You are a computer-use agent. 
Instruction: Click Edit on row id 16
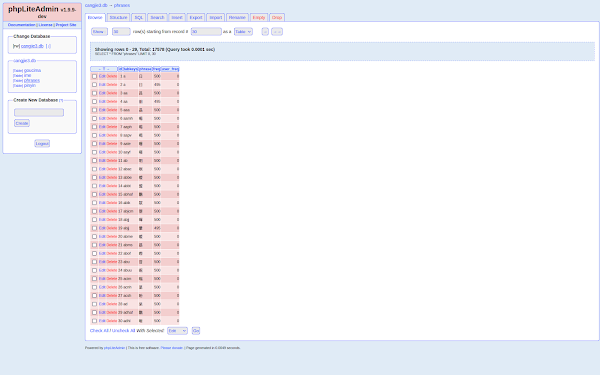[x=102, y=203]
